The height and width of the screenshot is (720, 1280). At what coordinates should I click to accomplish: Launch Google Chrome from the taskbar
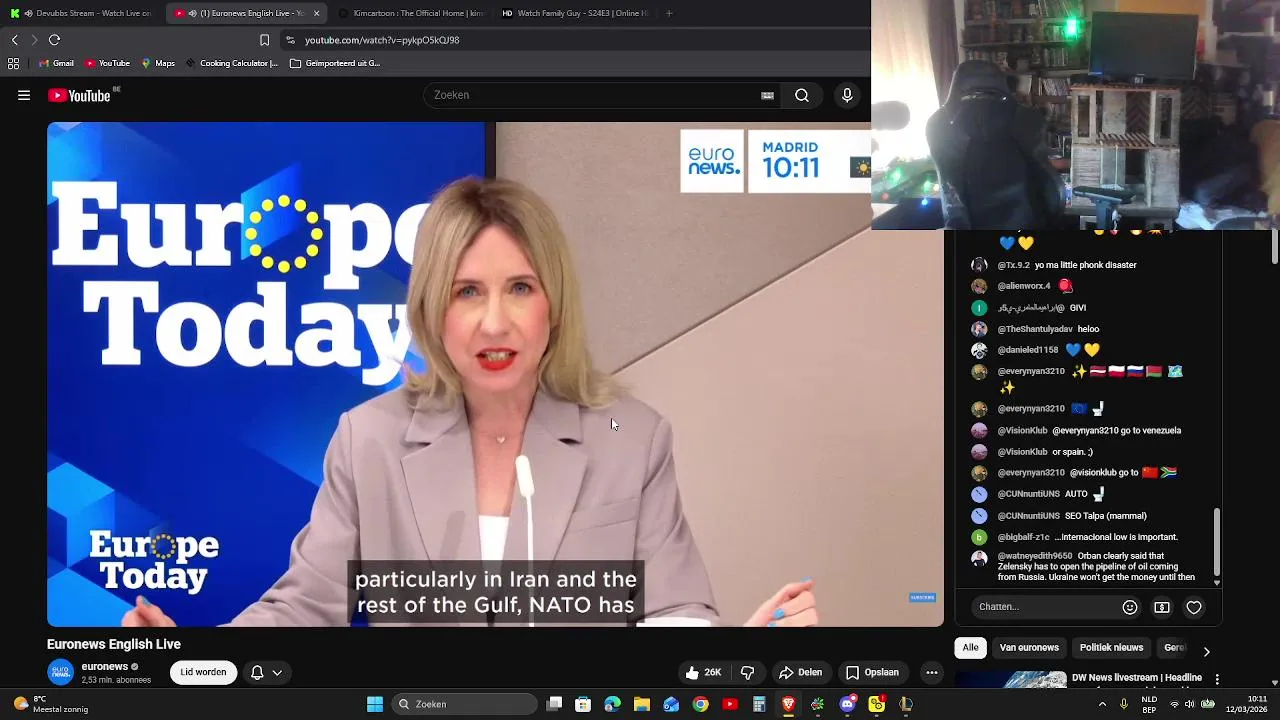point(701,704)
